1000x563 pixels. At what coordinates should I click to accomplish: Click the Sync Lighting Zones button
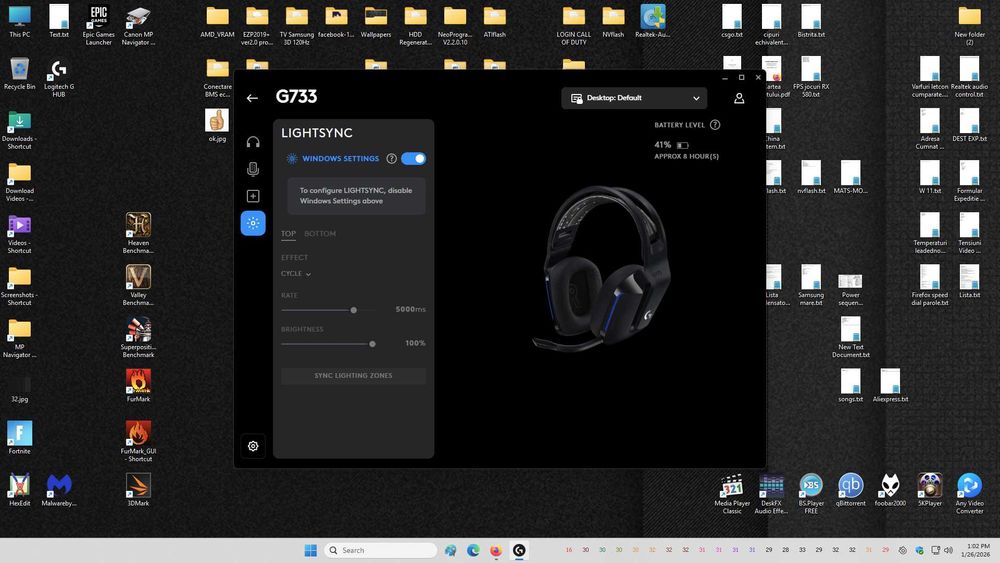coord(353,376)
